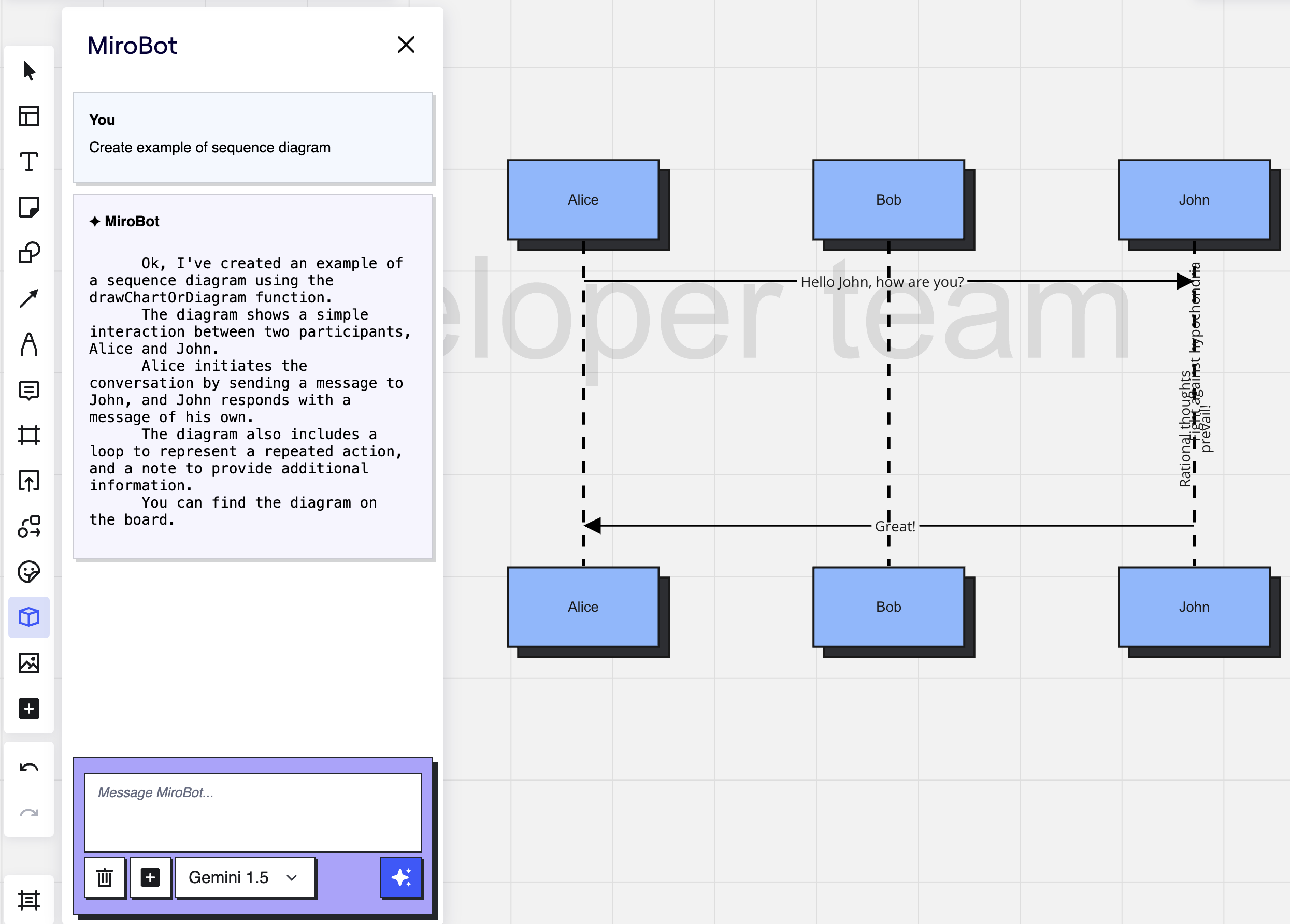Screen dimensions: 1290x924
Task: Select the connection line tool
Action: point(28,298)
